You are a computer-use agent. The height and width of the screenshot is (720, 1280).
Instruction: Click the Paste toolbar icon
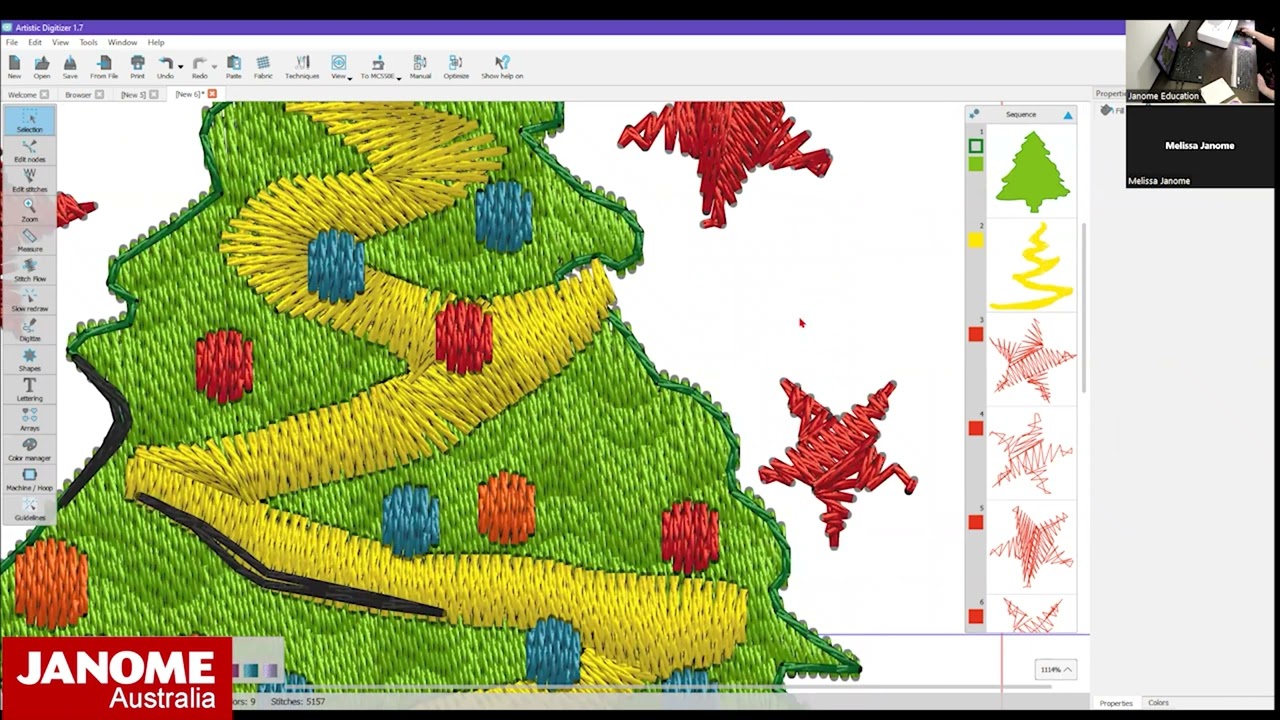tap(233, 66)
